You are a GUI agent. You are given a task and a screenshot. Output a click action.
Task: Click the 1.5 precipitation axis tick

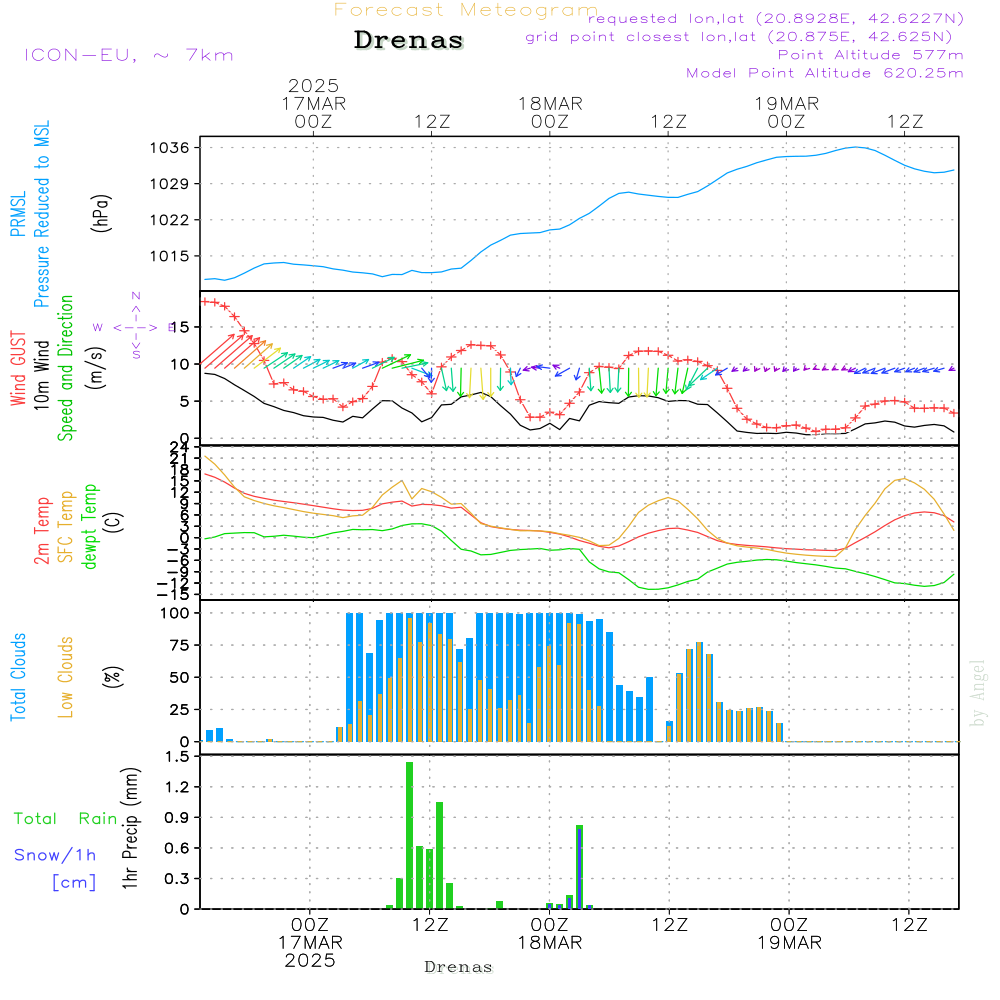(177, 756)
